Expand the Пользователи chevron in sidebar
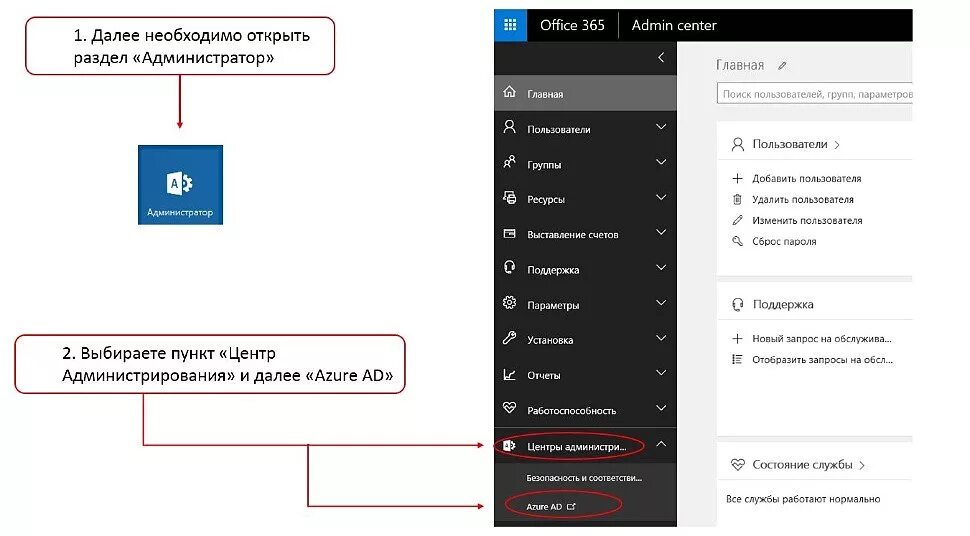Image resolution: width=970 pixels, height=536 pixels. [x=661, y=127]
